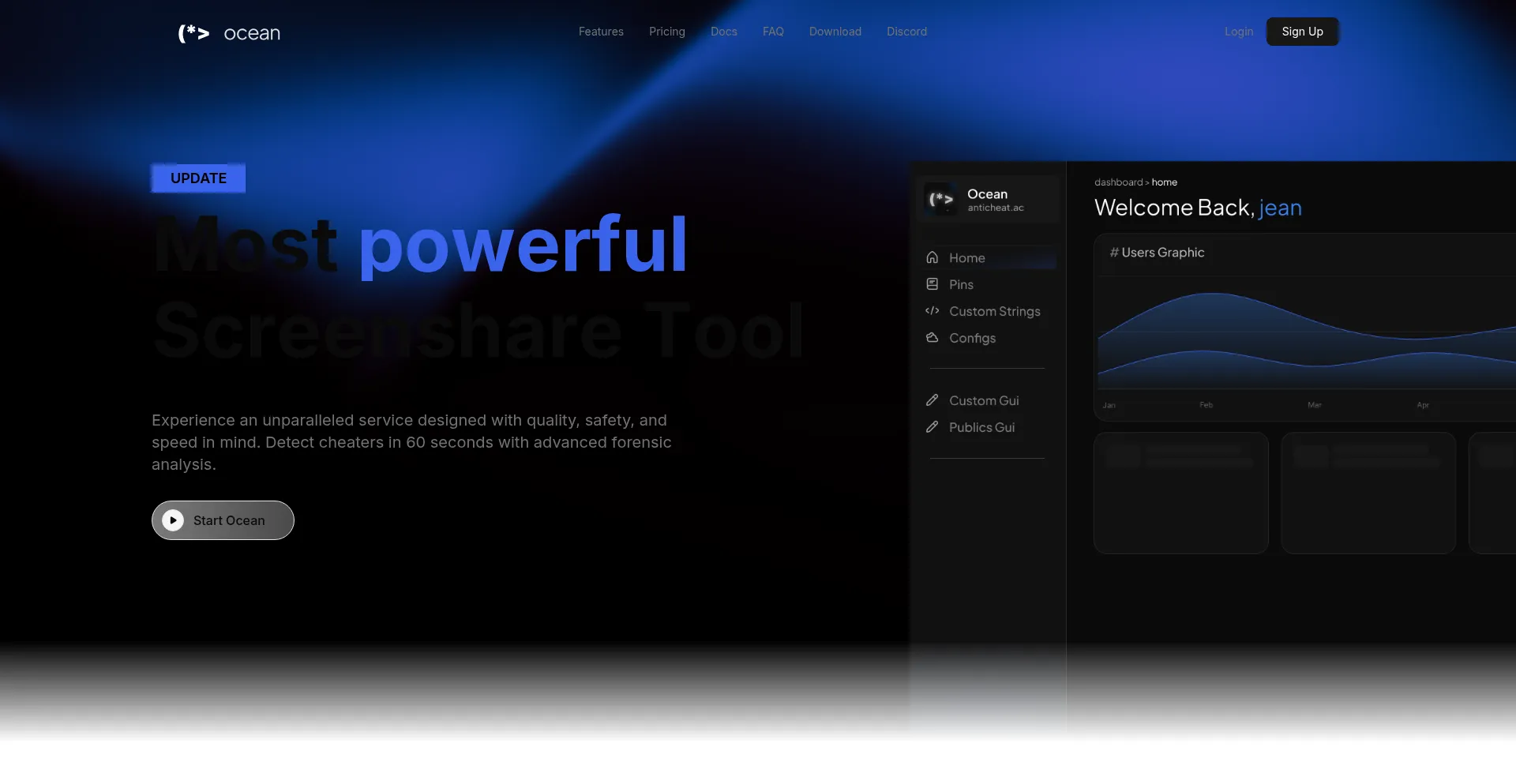Click the Custom Strings code icon
Viewport: 1516px width, 784px height.
tap(932, 311)
